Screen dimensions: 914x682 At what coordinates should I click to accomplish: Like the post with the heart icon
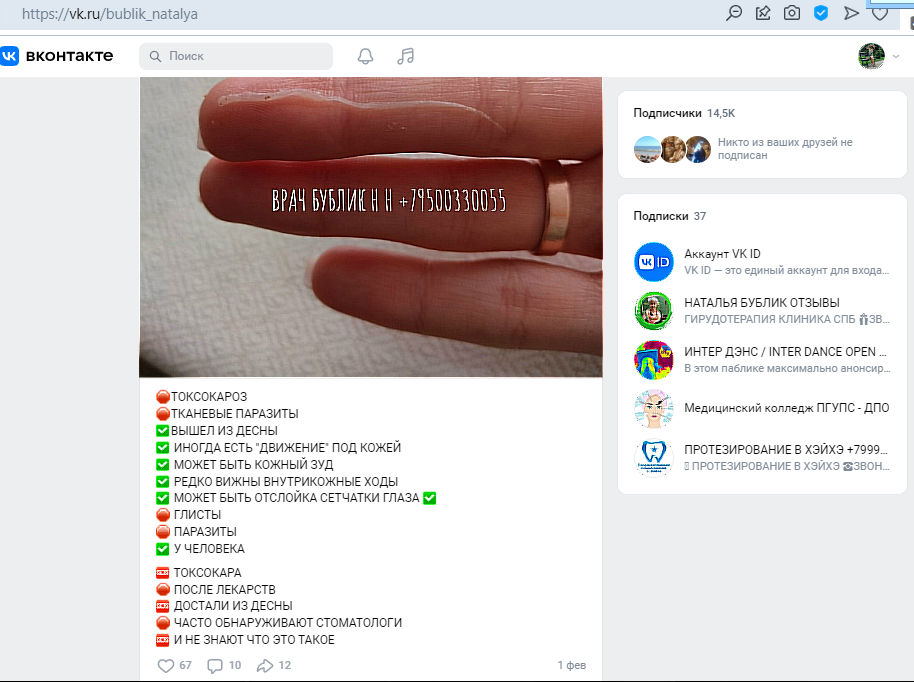point(166,665)
